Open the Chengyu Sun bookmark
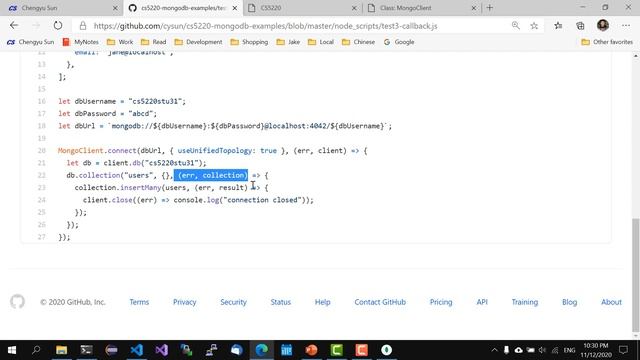Screen dimensions: 640x360 pos(31,42)
